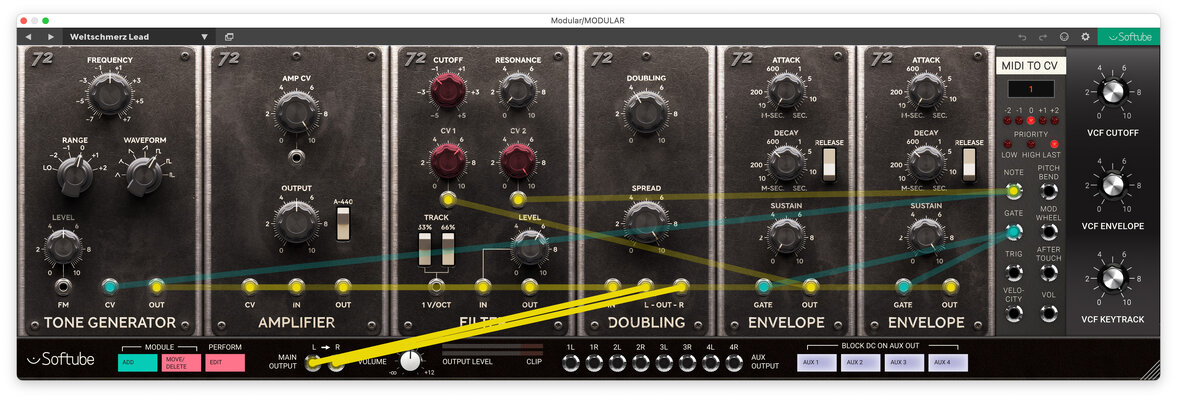The height and width of the screenshot is (400, 1177).
Task: Click the main output VOLUME knob
Action: (x=411, y=362)
